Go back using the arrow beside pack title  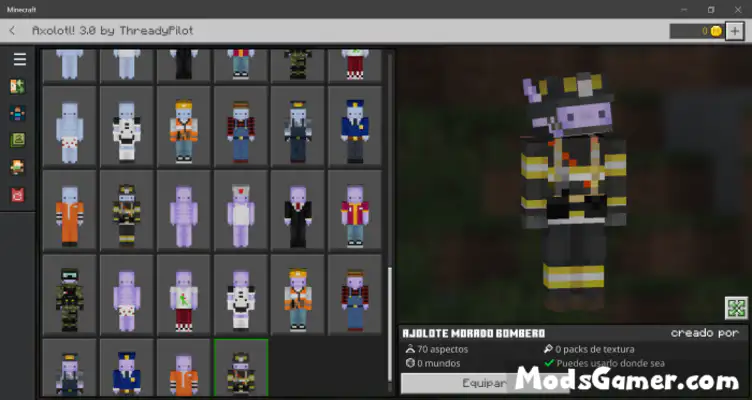point(12,31)
